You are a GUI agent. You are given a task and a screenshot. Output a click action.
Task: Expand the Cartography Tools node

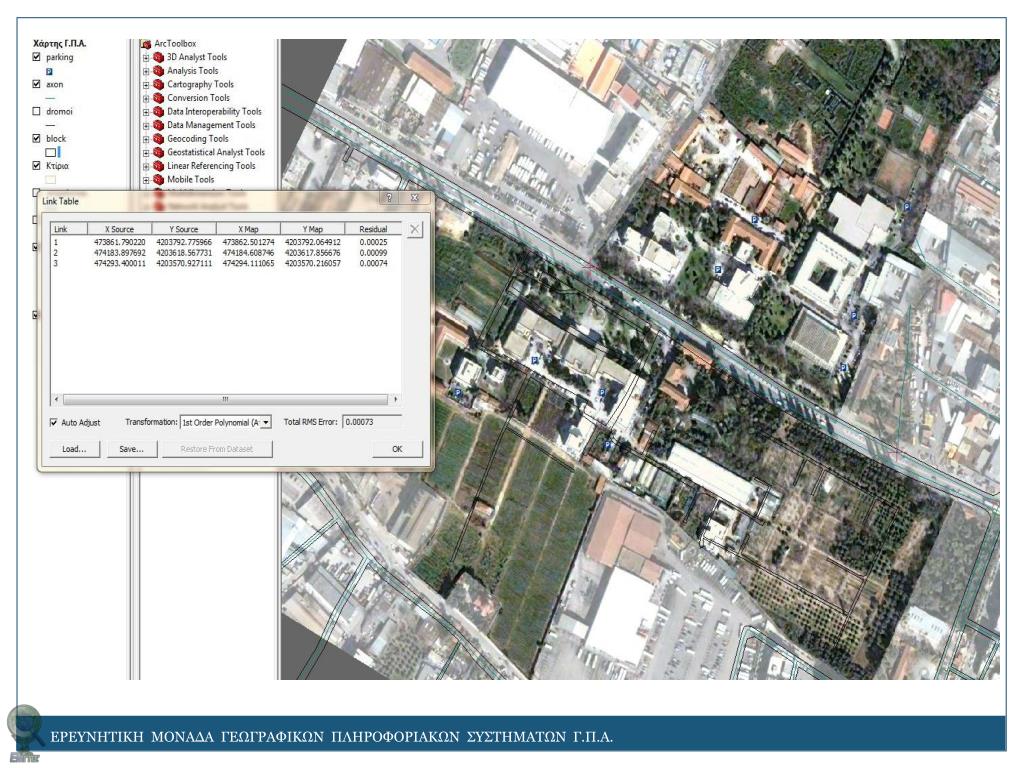click(146, 85)
